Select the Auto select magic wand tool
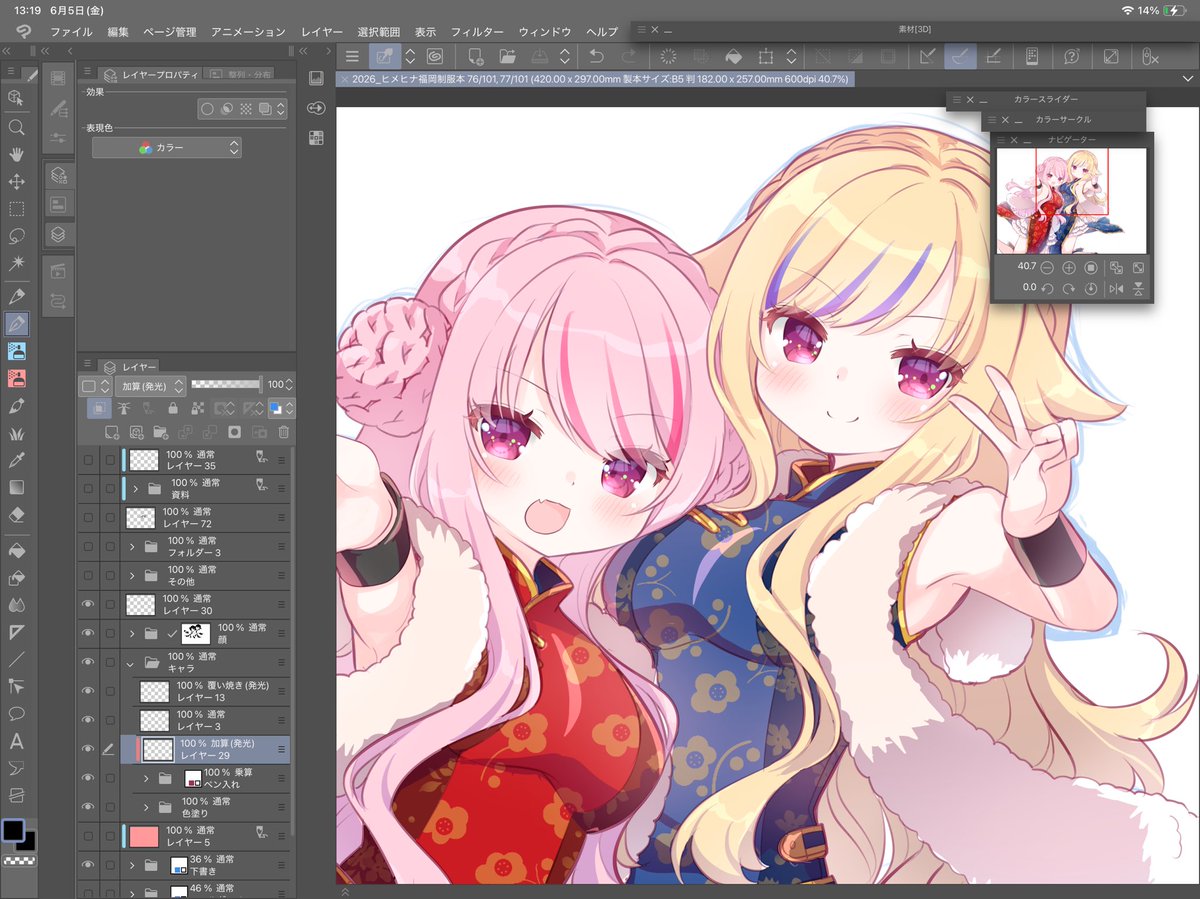The width and height of the screenshot is (1200, 899). 17,263
